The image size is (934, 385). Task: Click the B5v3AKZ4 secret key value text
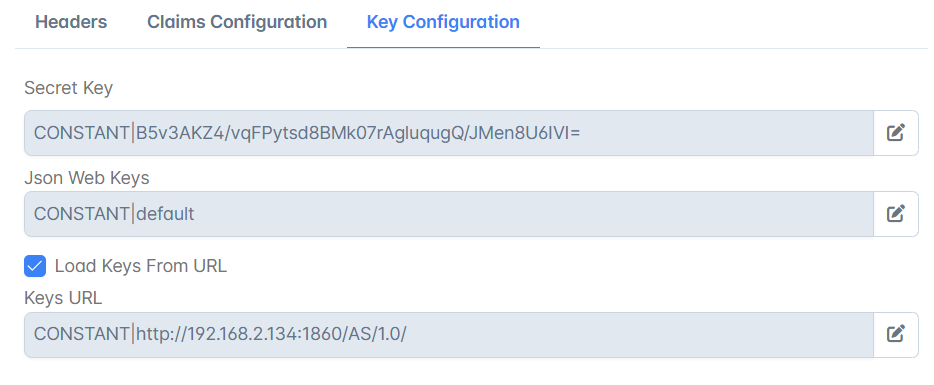[358, 133]
